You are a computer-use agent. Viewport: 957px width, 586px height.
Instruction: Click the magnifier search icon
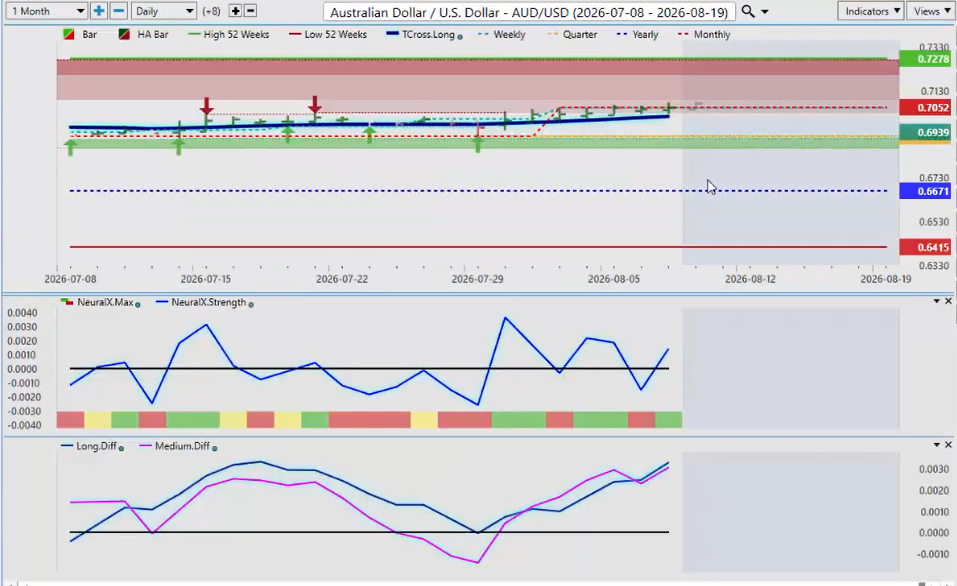748,11
